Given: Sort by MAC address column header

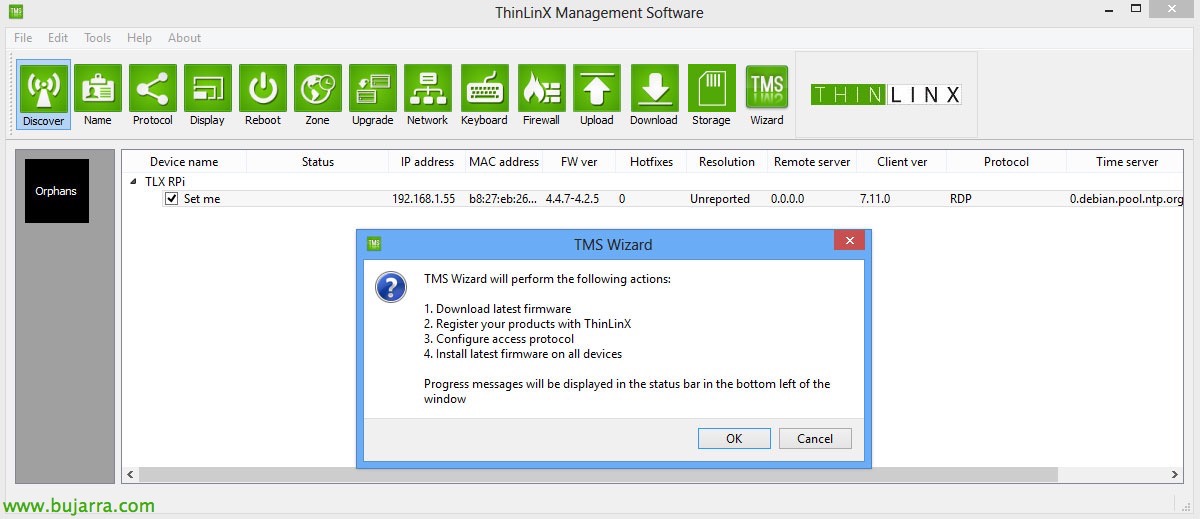Looking at the screenshot, I should 505,162.
